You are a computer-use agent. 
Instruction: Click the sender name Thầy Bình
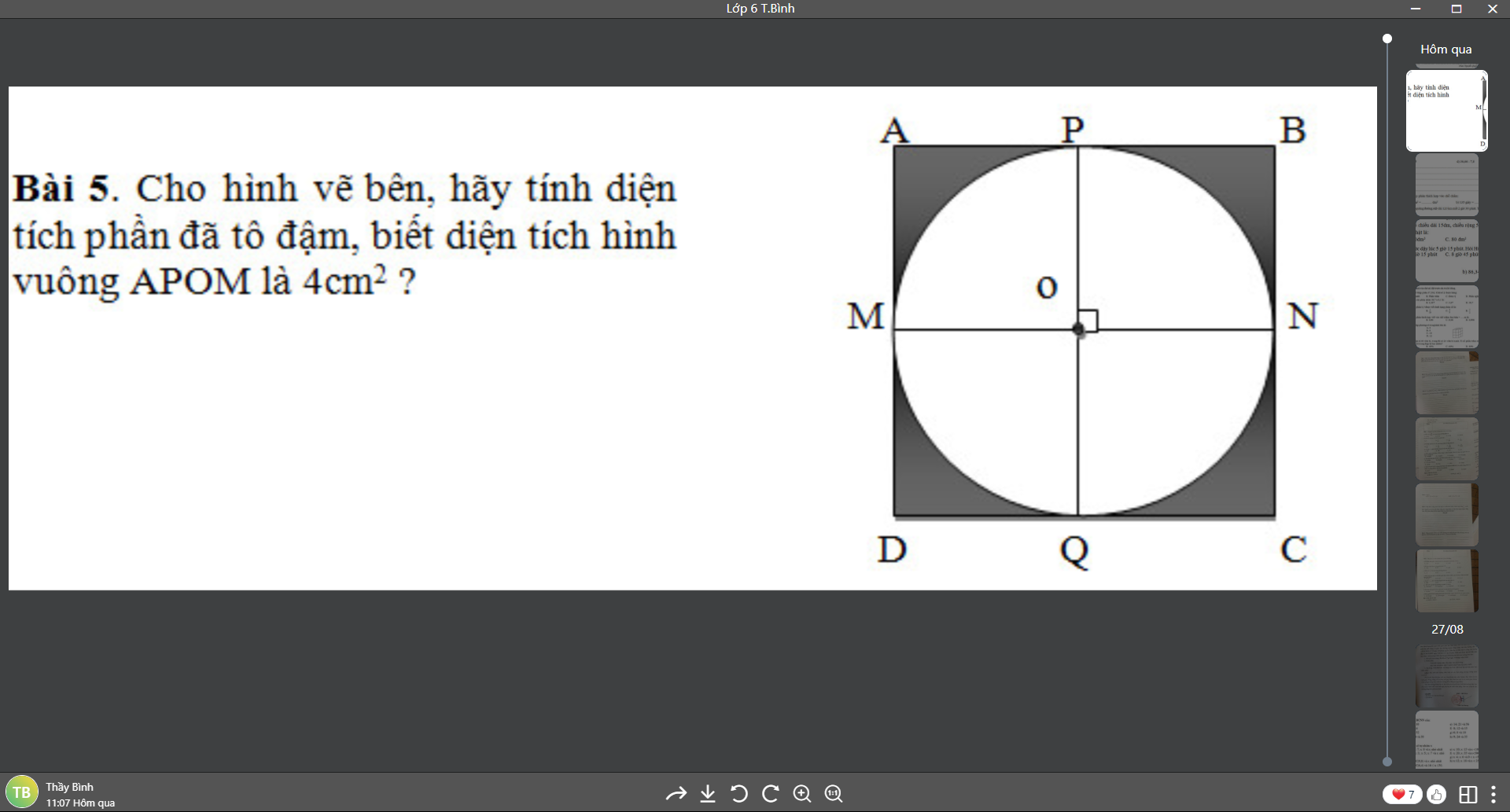click(69, 787)
